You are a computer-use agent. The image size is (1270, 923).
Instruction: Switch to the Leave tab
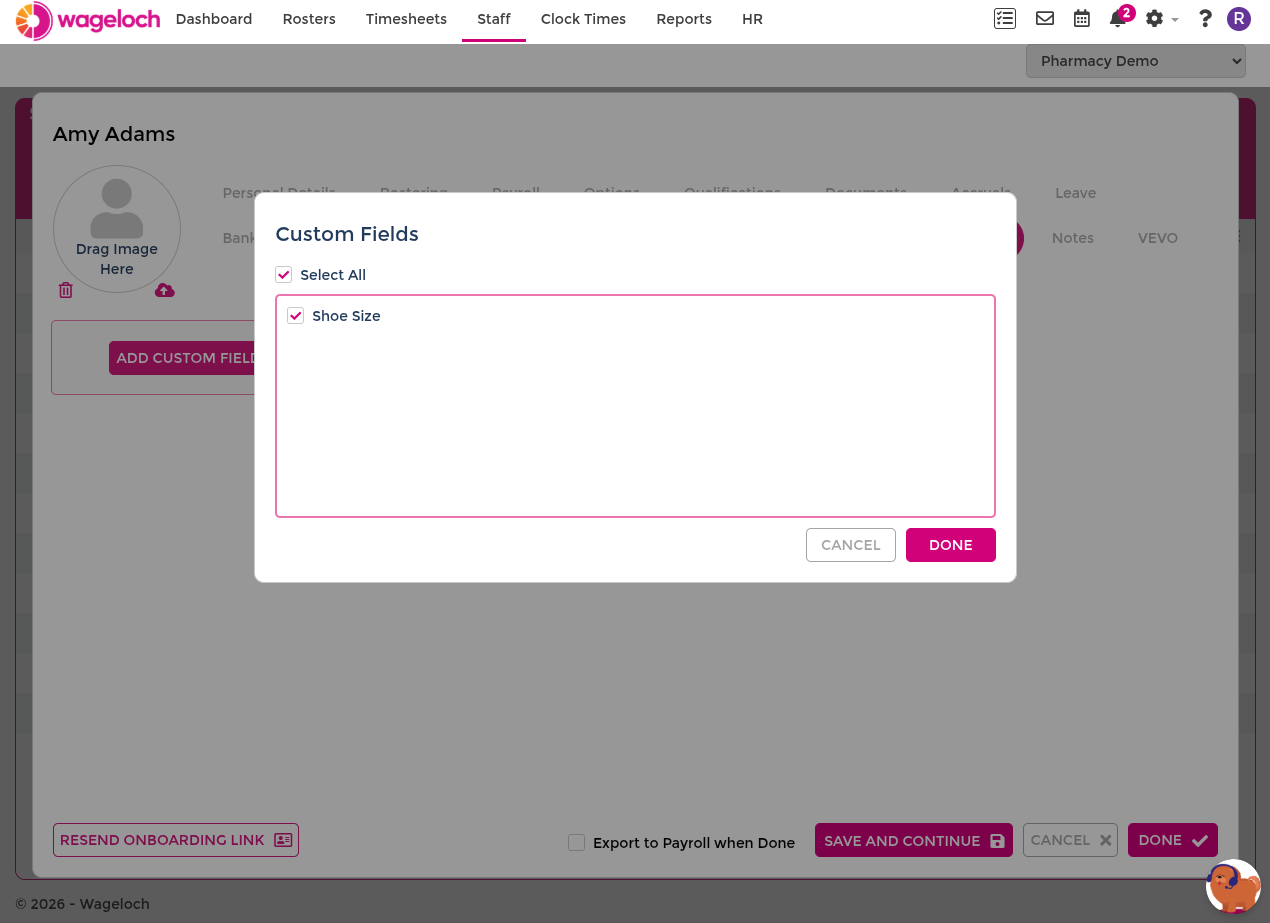click(x=1075, y=193)
